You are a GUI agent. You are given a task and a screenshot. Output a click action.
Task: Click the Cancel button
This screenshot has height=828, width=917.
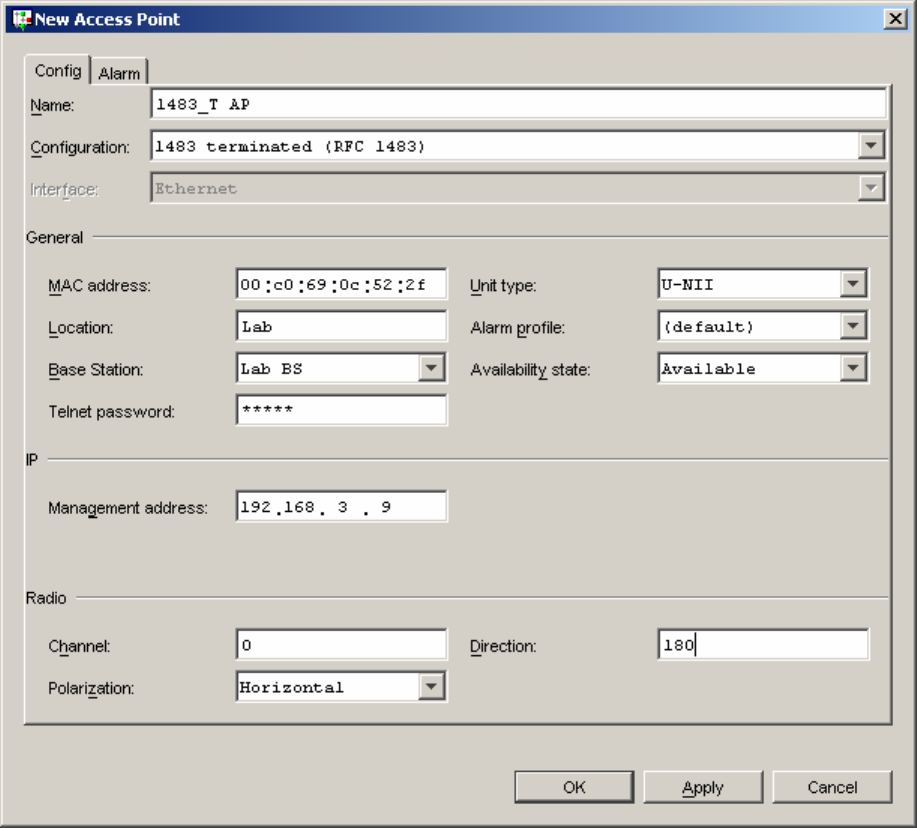tap(832, 787)
